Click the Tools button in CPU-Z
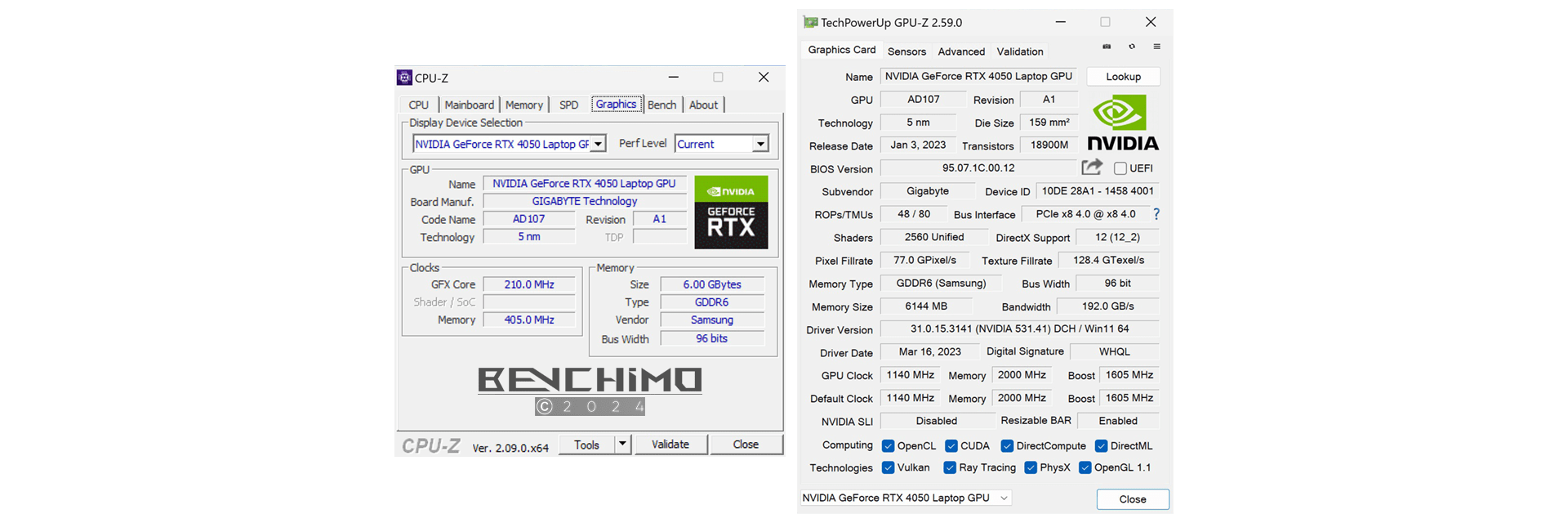Viewport: 1568px width, 523px height. click(x=586, y=445)
